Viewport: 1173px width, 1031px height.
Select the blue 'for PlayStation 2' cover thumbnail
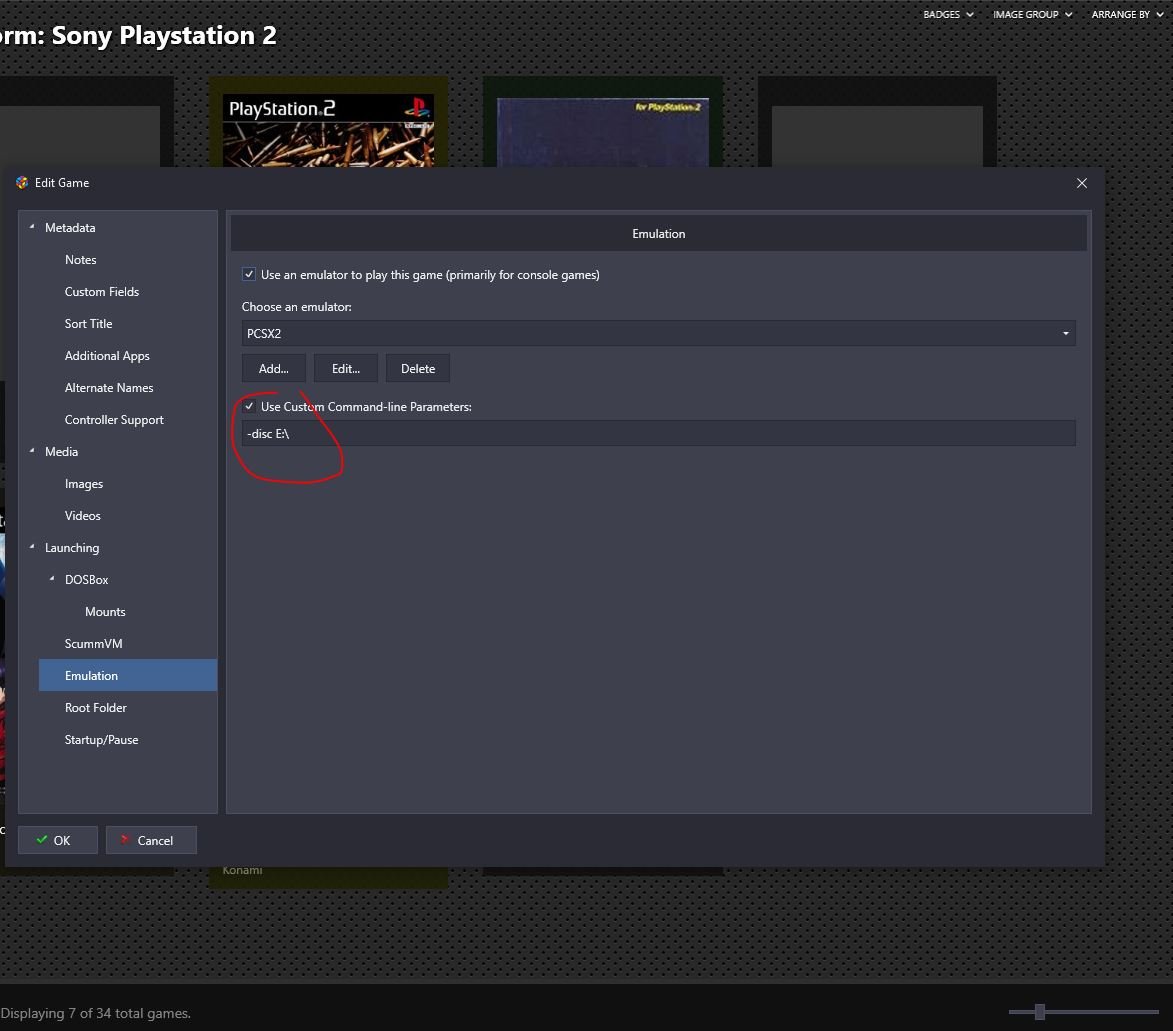pyautogui.click(x=603, y=132)
